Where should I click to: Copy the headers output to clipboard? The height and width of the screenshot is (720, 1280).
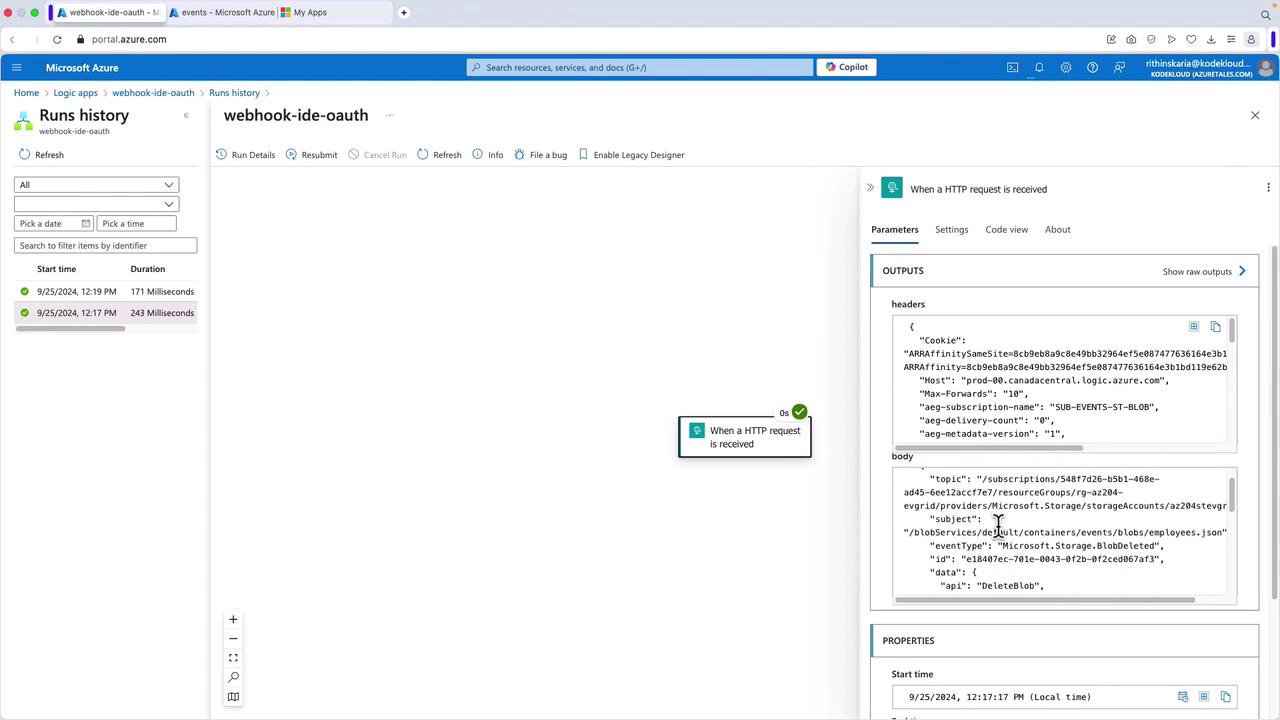pyautogui.click(x=1216, y=327)
